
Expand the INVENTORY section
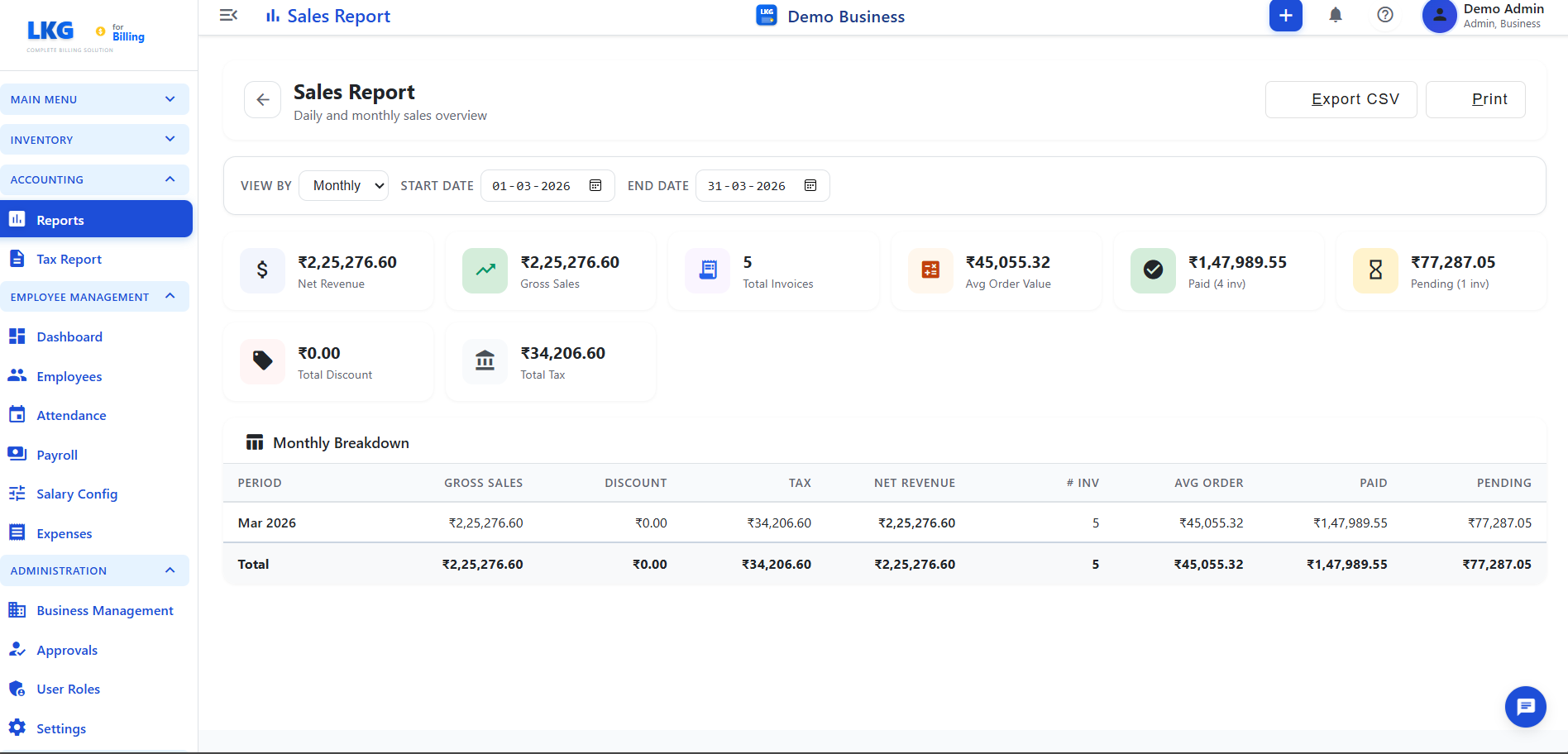click(94, 140)
